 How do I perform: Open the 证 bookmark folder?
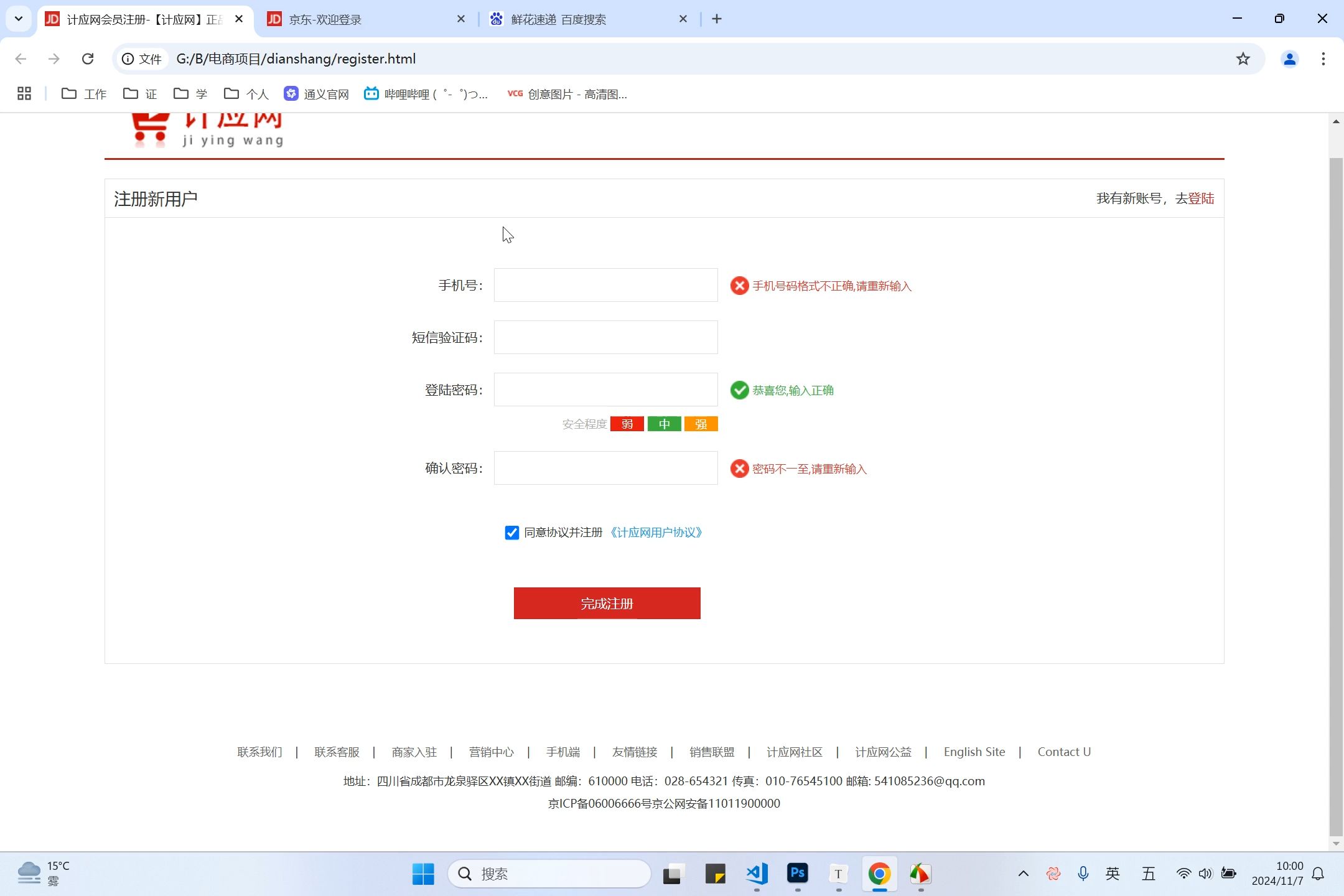coord(140,94)
